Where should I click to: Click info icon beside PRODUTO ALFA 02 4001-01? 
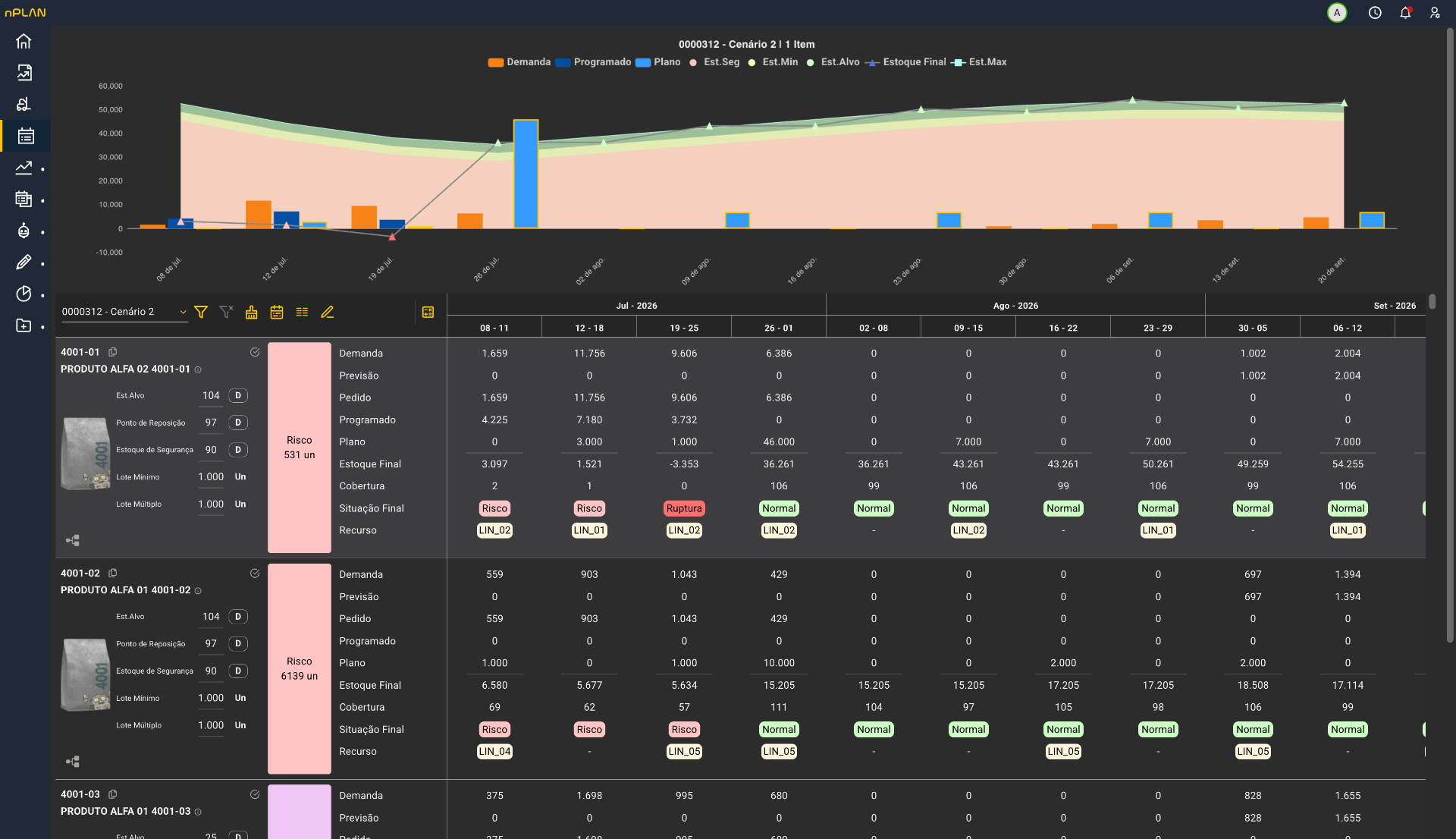coord(198,369)
